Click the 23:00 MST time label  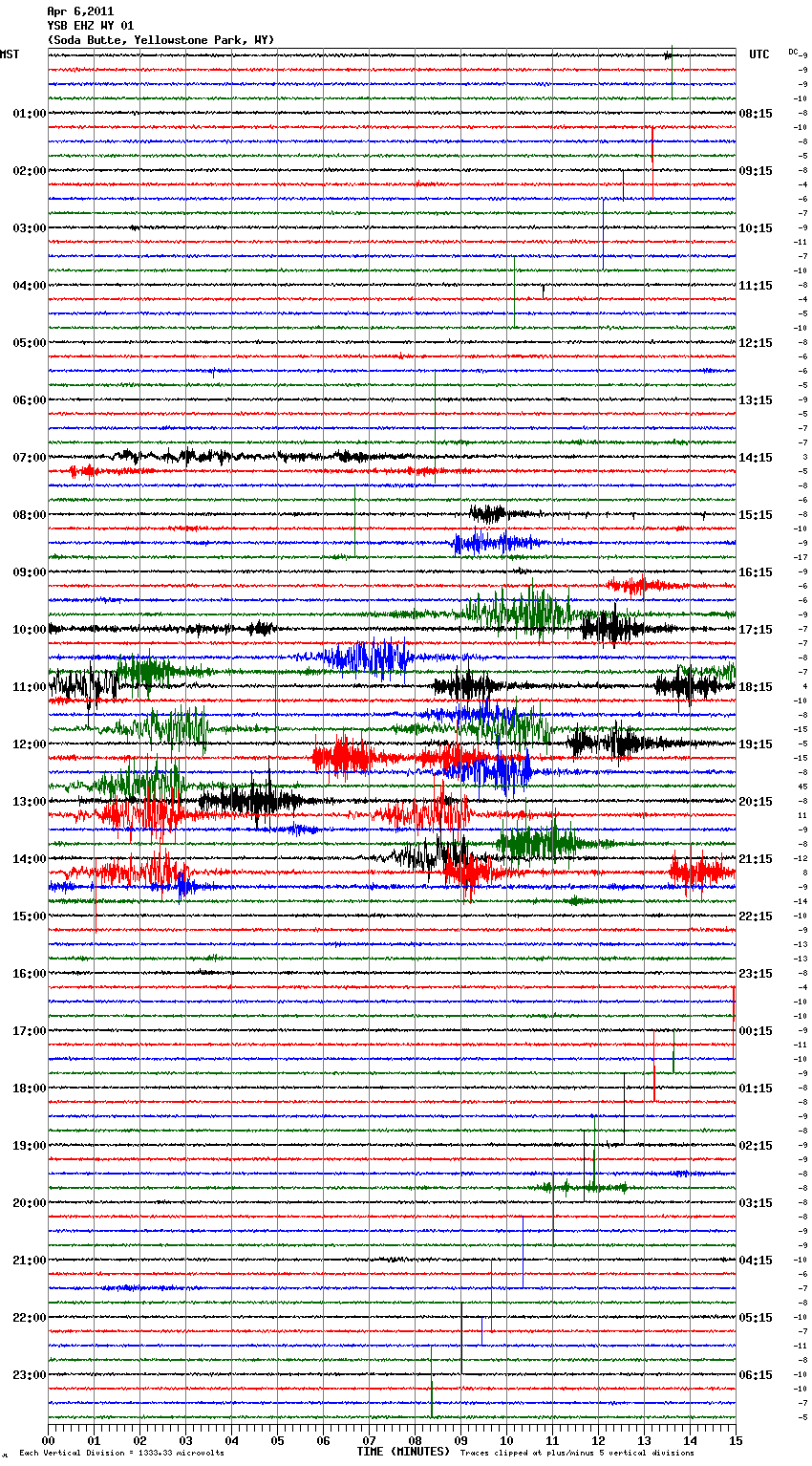click(x=29, y=1375)
